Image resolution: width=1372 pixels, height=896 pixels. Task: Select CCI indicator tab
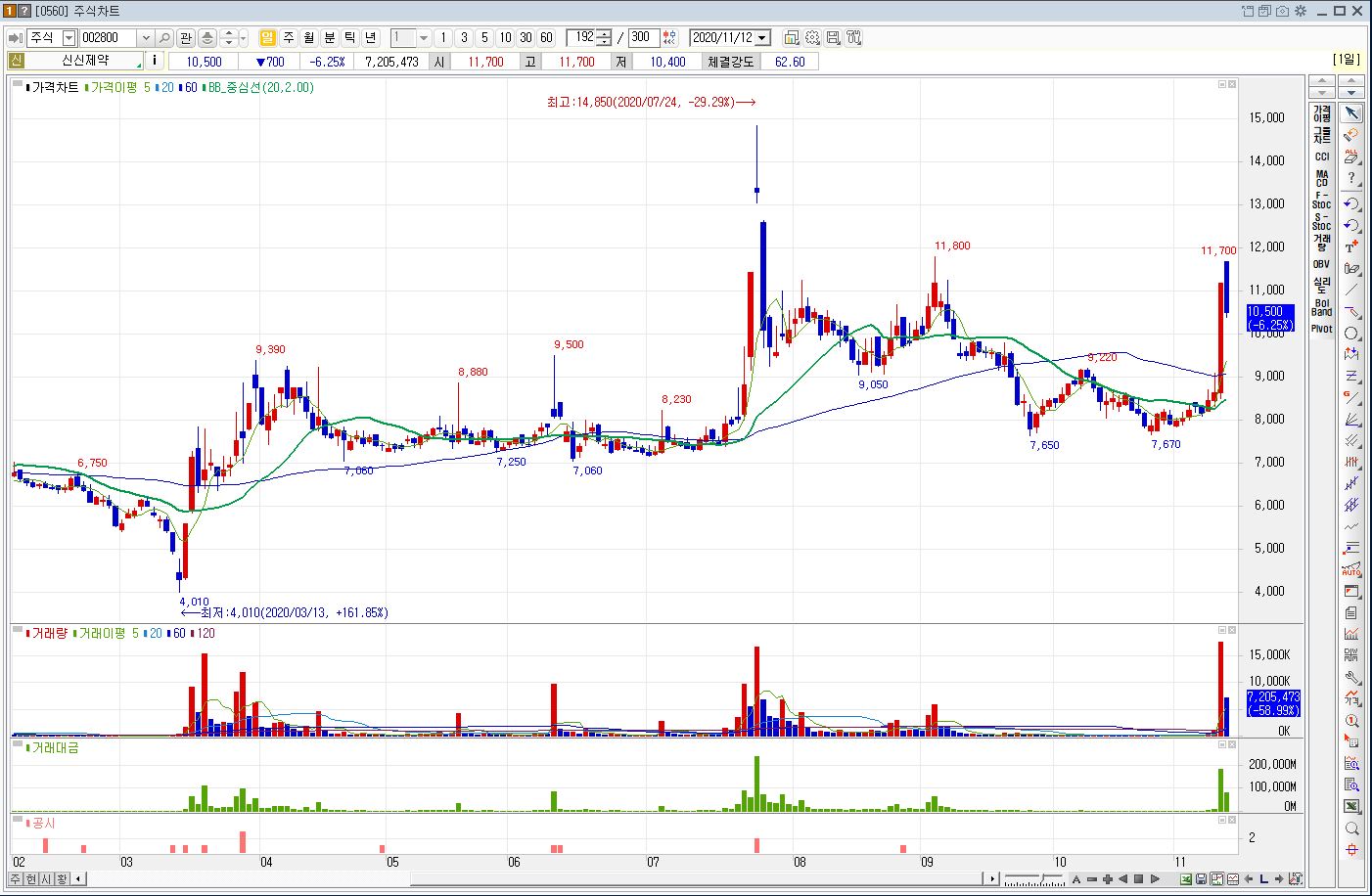pos(1322,157)
